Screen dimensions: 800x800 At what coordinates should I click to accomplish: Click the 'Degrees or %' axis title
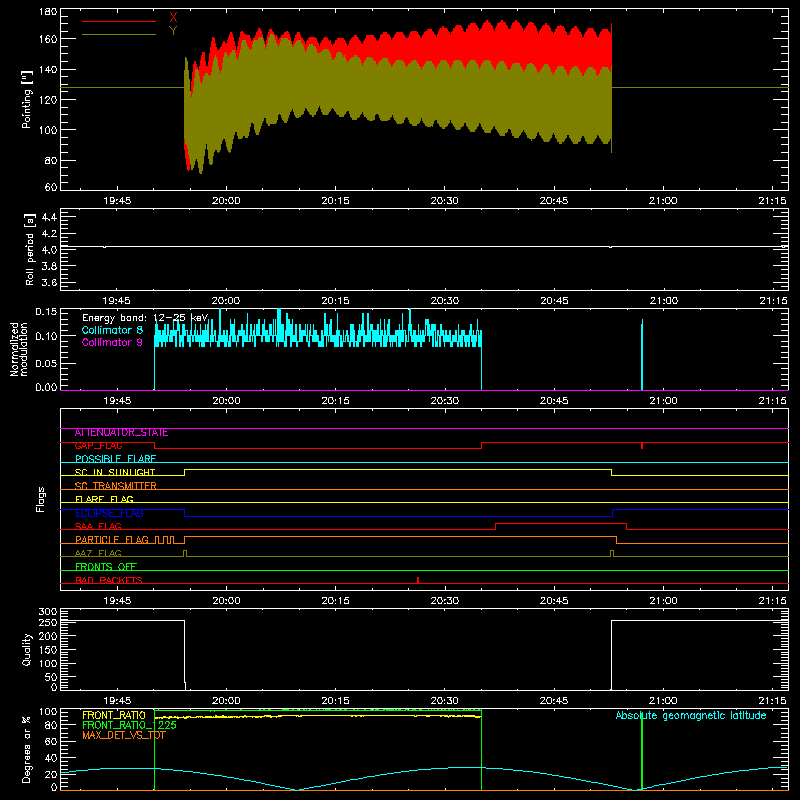(x=27, y=749)
